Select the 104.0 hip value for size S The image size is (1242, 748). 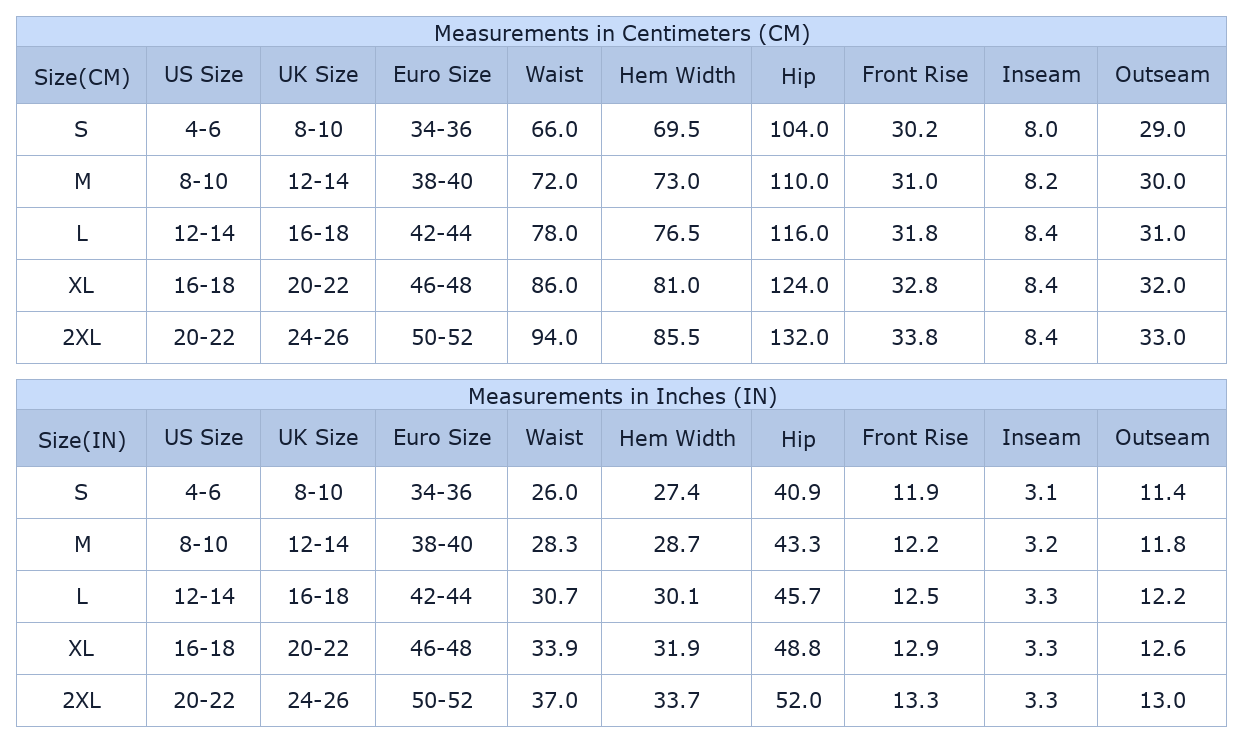(798, 129)
